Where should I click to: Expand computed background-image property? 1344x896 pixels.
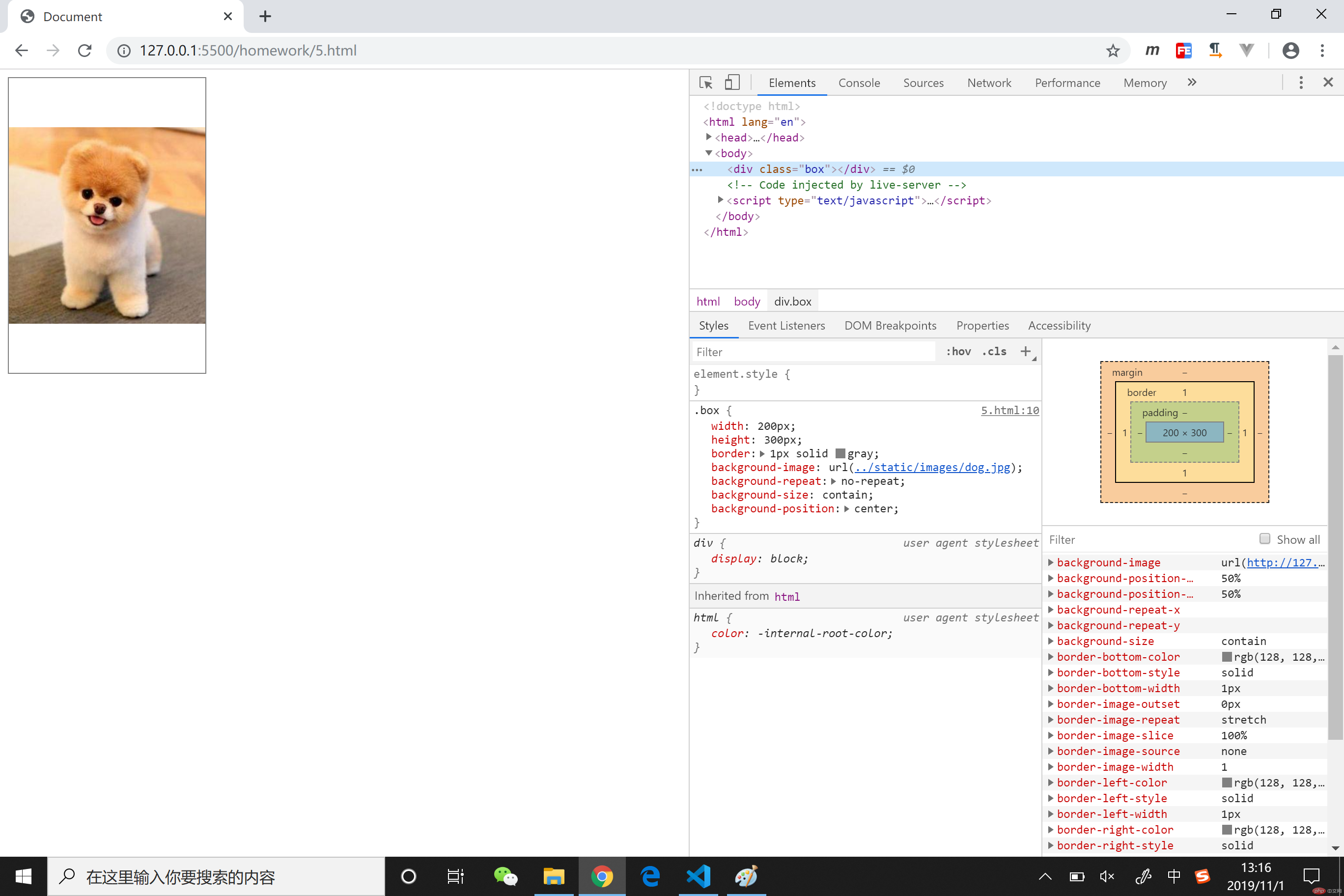(x=1050, y=562)
